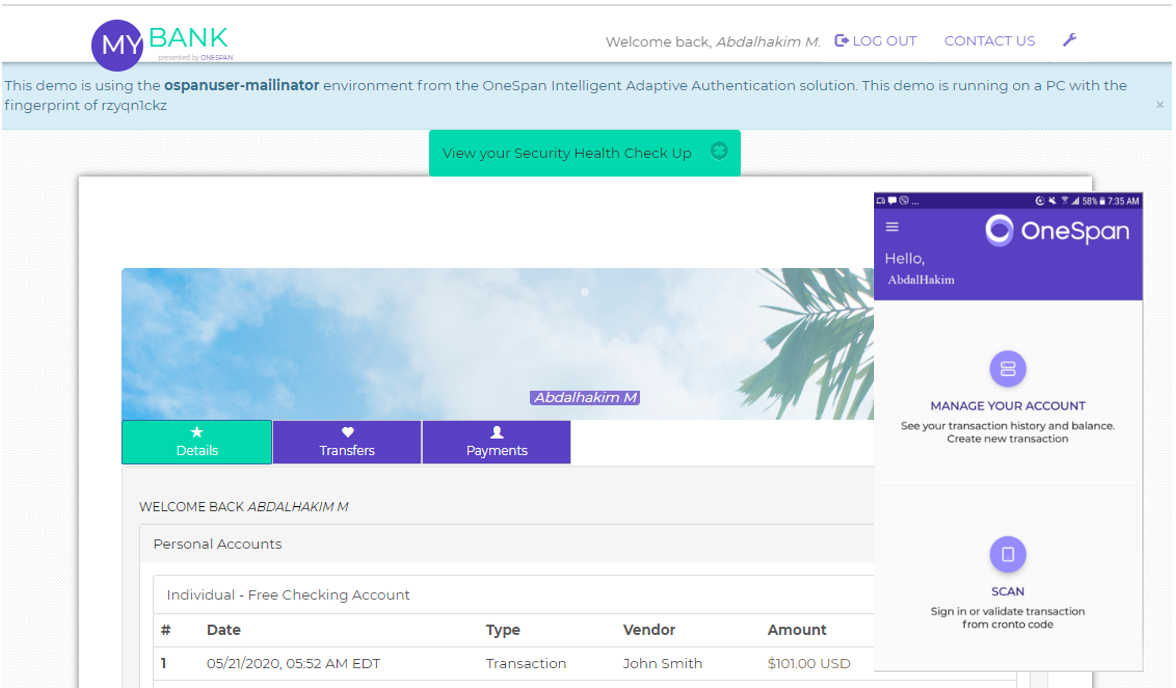Screen dimensions: 1176x688
Task: Click the heart icon on Transfers tab
Action: 347,432
